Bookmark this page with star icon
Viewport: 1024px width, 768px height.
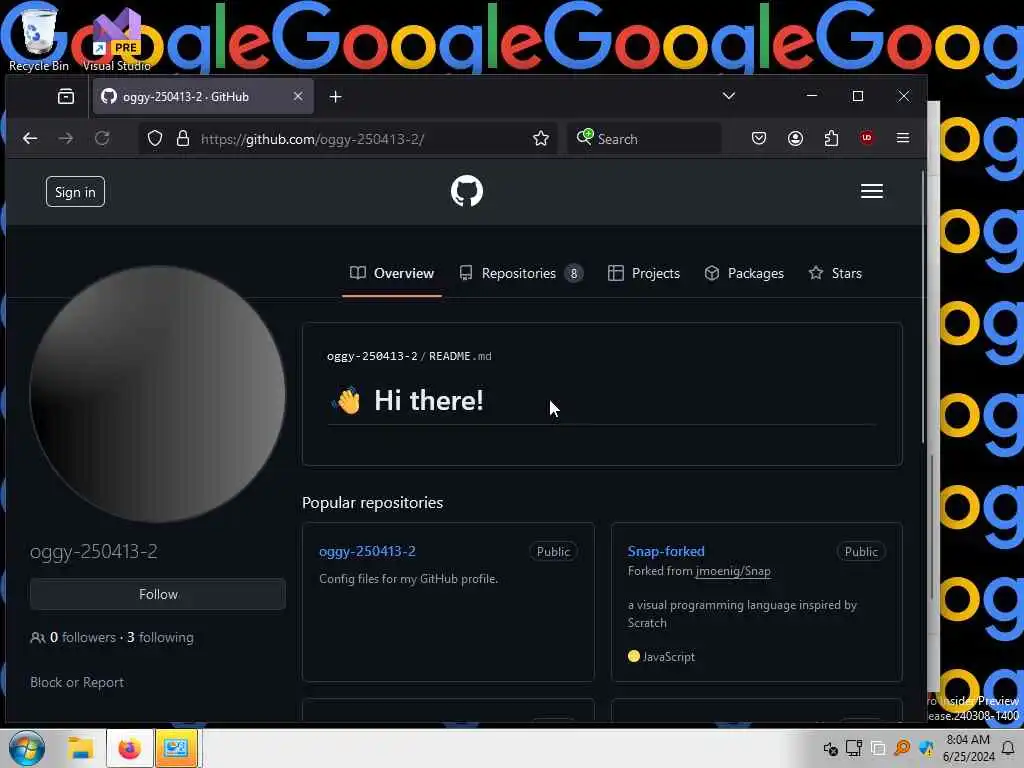pos(540,138)
